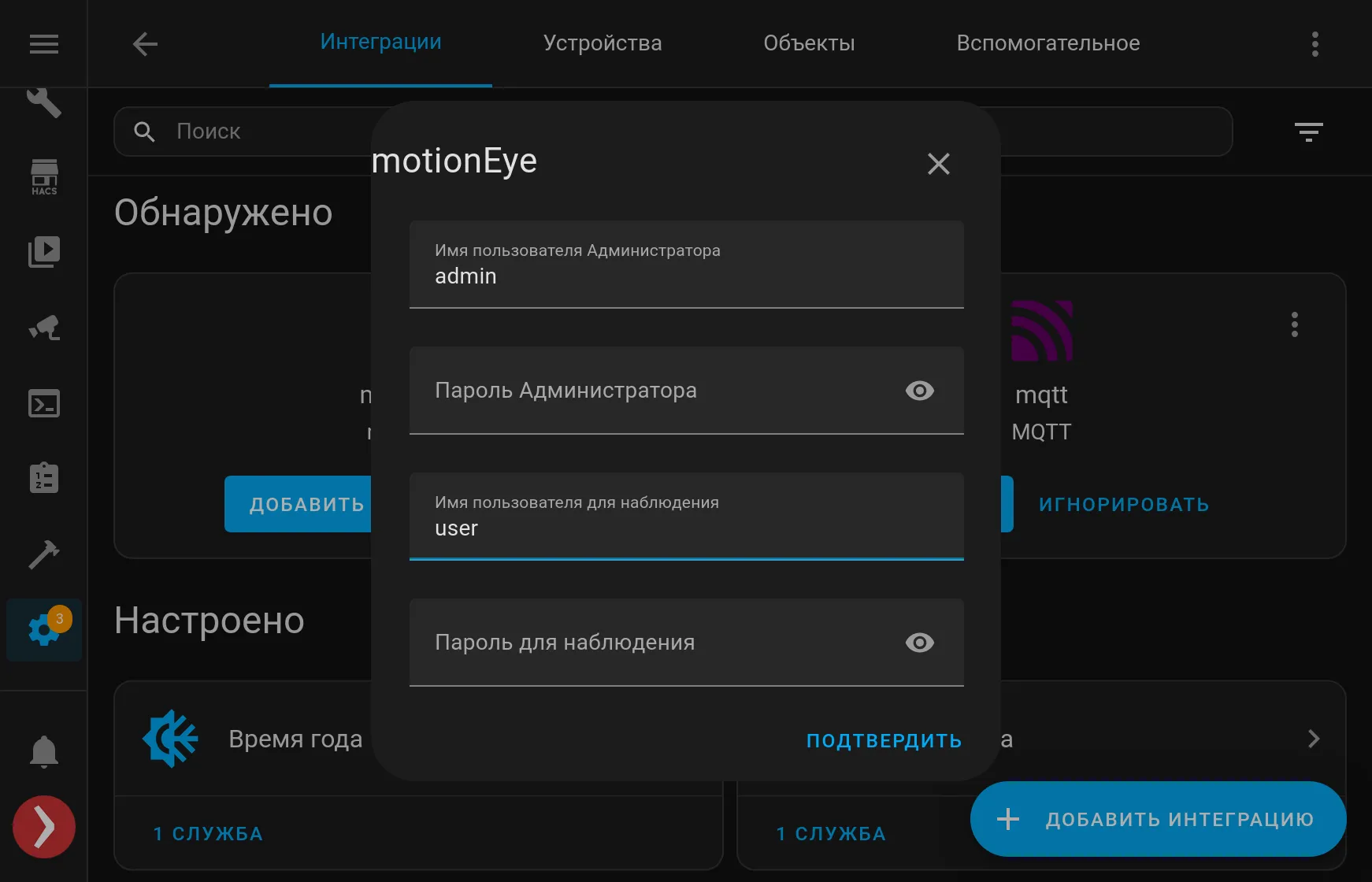The width and height of the screenshot is (1372, 882).
Task: Close the motionEye dialog
Action: coord(939,164)
